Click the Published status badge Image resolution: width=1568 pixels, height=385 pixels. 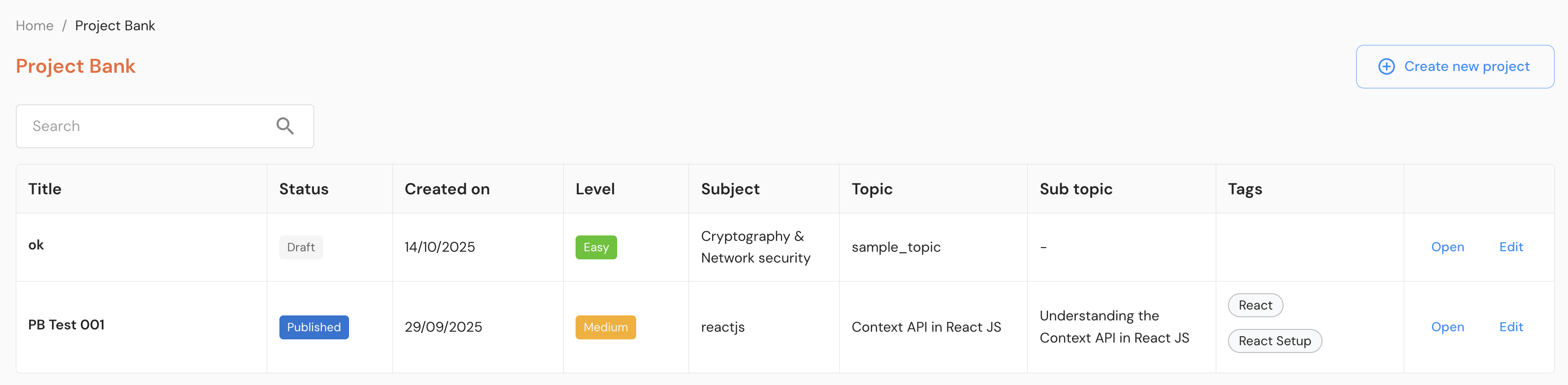coord(313,327)
